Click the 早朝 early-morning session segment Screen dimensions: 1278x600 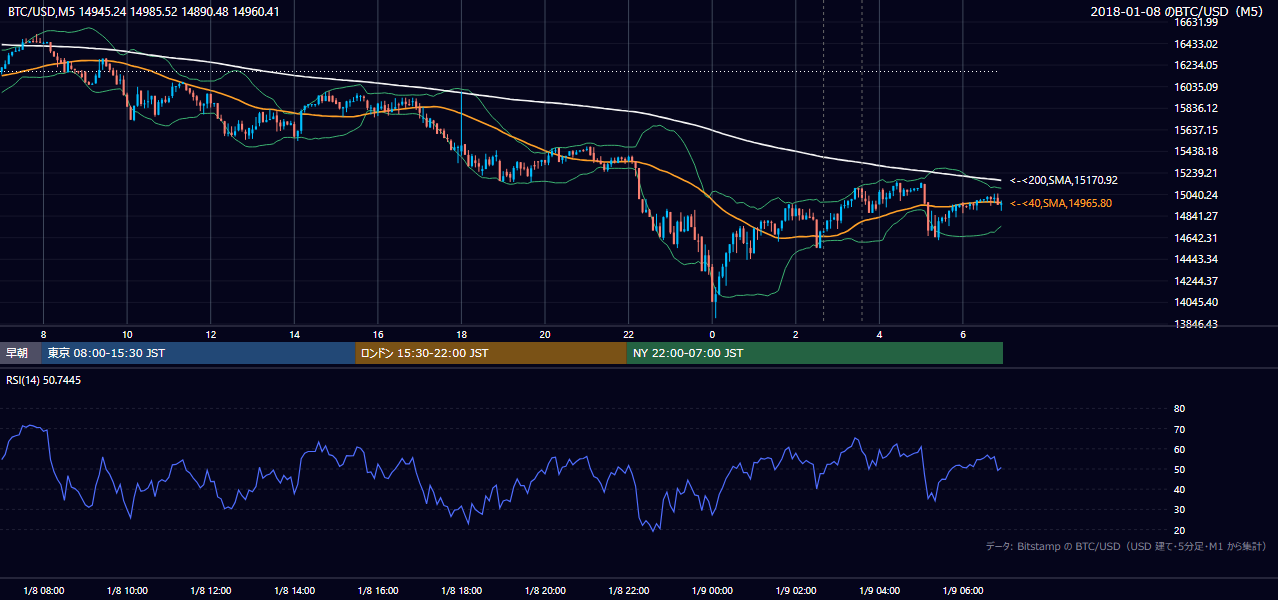[20, 353]
